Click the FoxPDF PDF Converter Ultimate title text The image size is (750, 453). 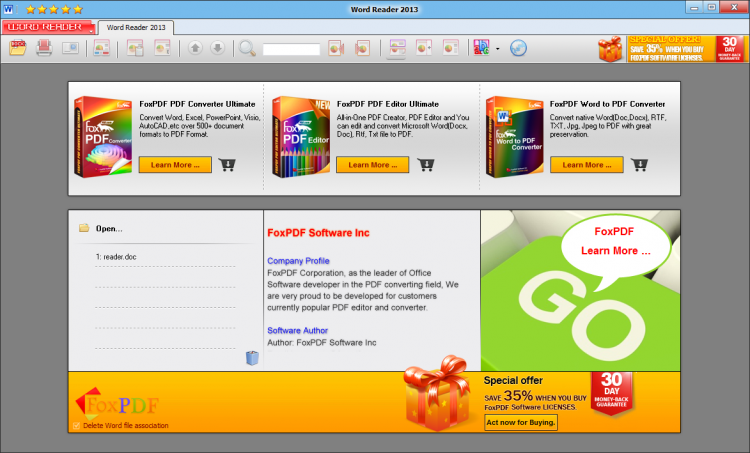click(197, 104)
